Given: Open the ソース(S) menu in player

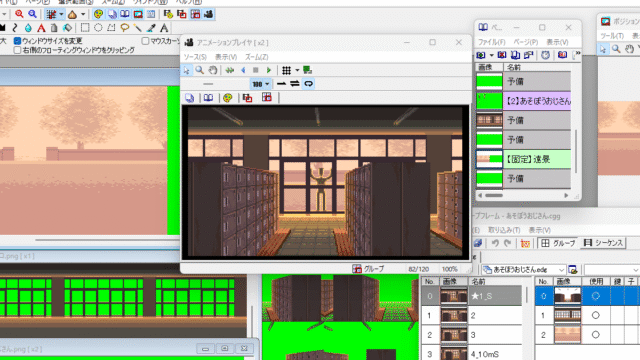Looking at the screenshot, I should 195,57.
